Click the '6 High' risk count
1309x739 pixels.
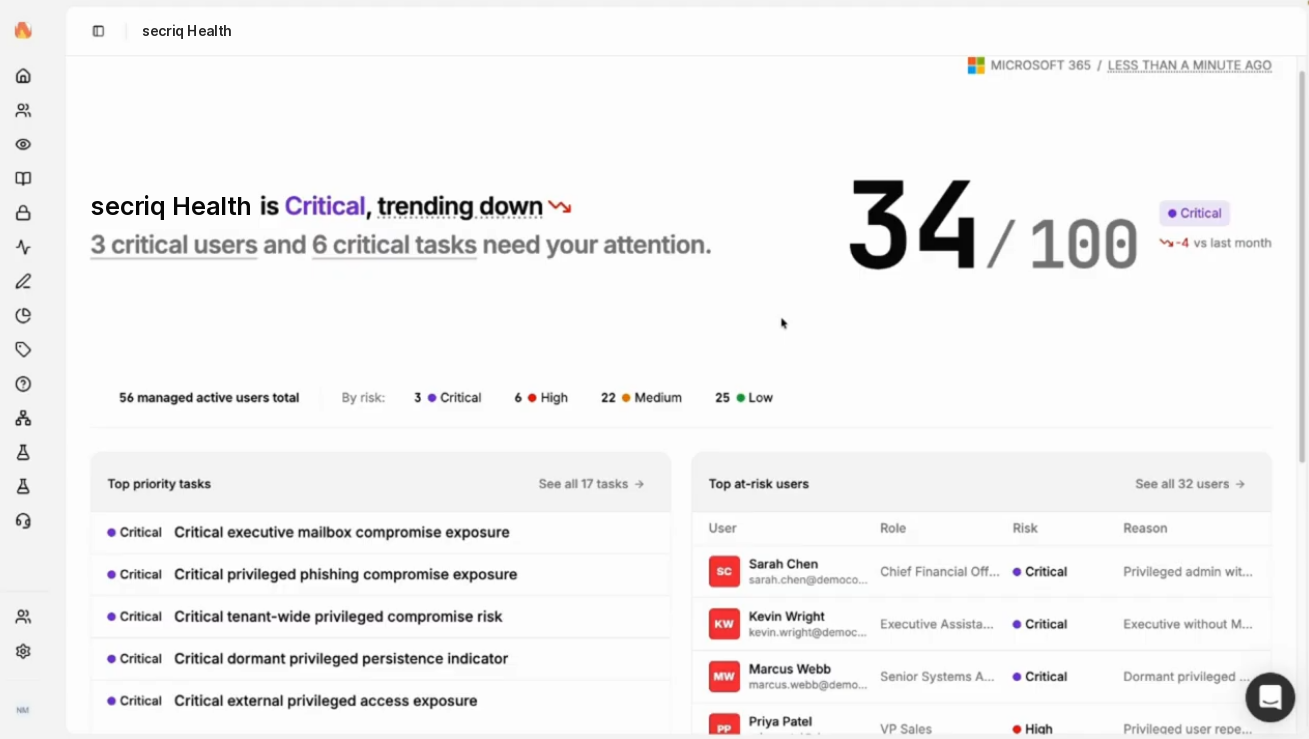(541, 398)
